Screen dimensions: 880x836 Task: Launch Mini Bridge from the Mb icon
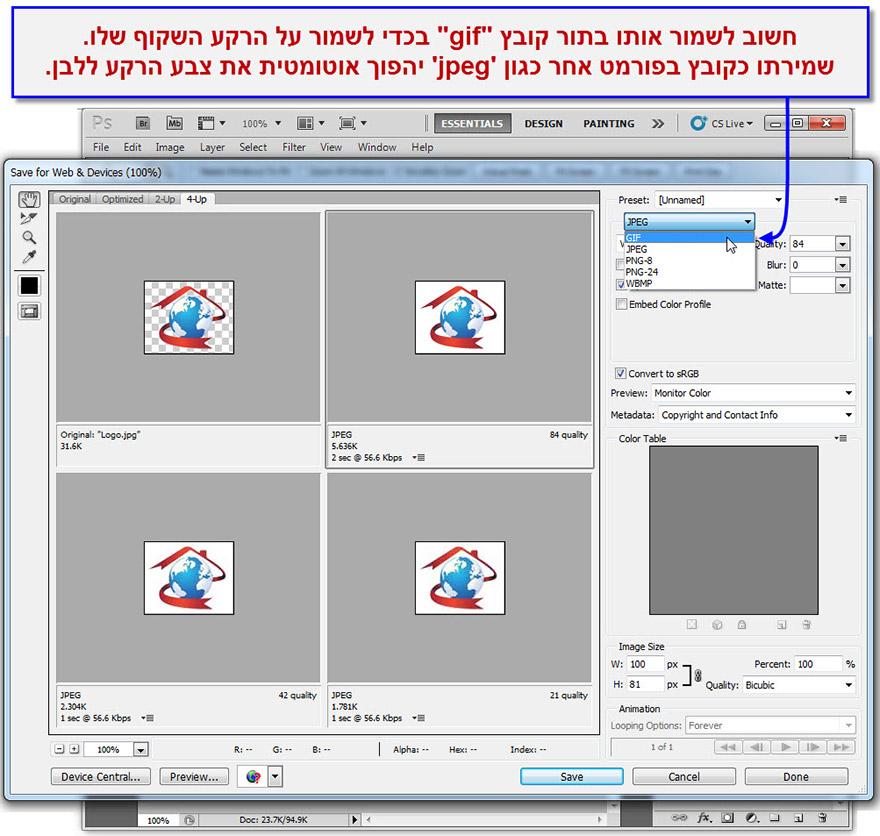tap(175, 123)
